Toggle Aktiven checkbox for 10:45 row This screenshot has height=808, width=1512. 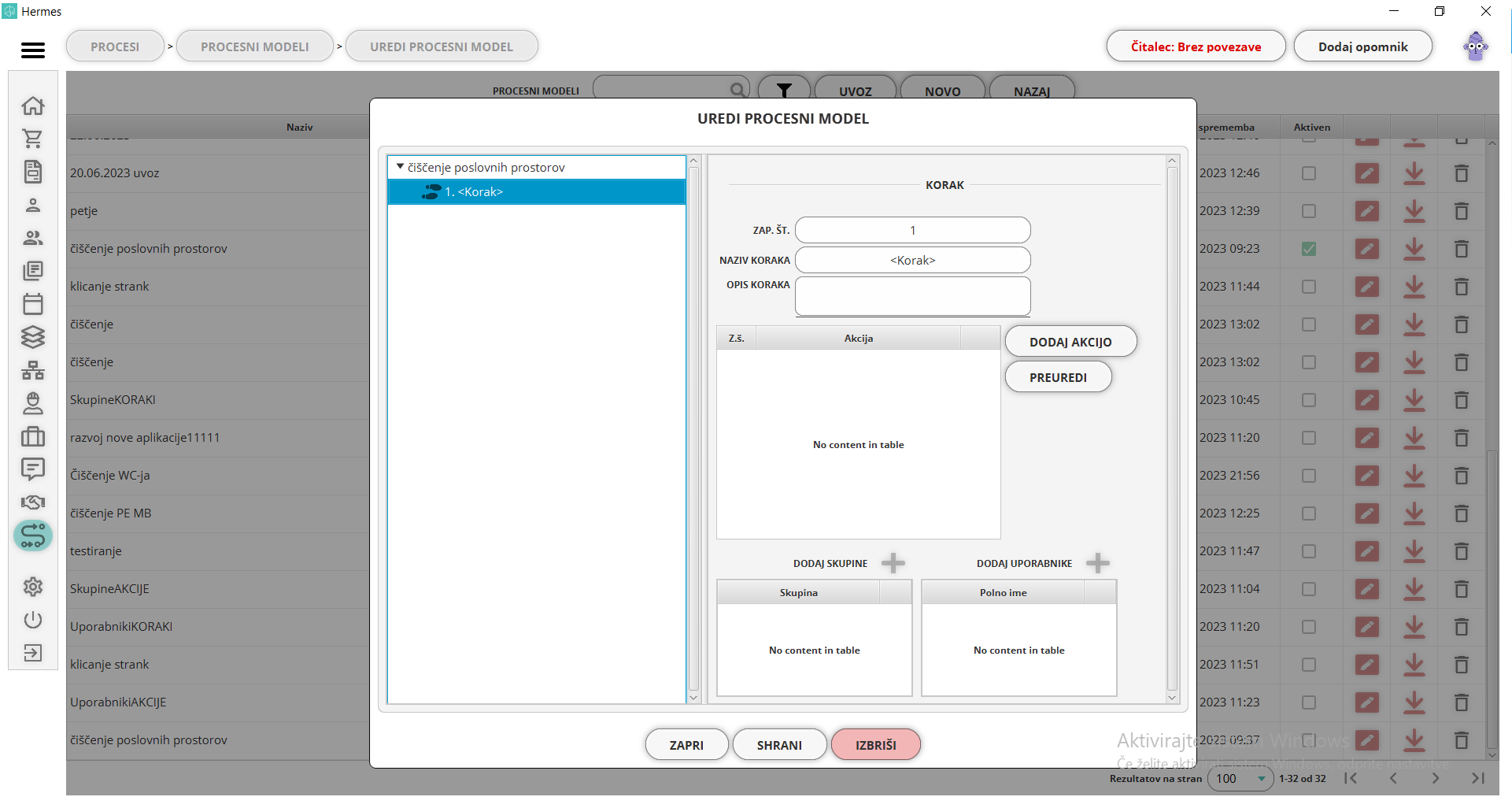pyautogui.click(x=1309, y=400)
